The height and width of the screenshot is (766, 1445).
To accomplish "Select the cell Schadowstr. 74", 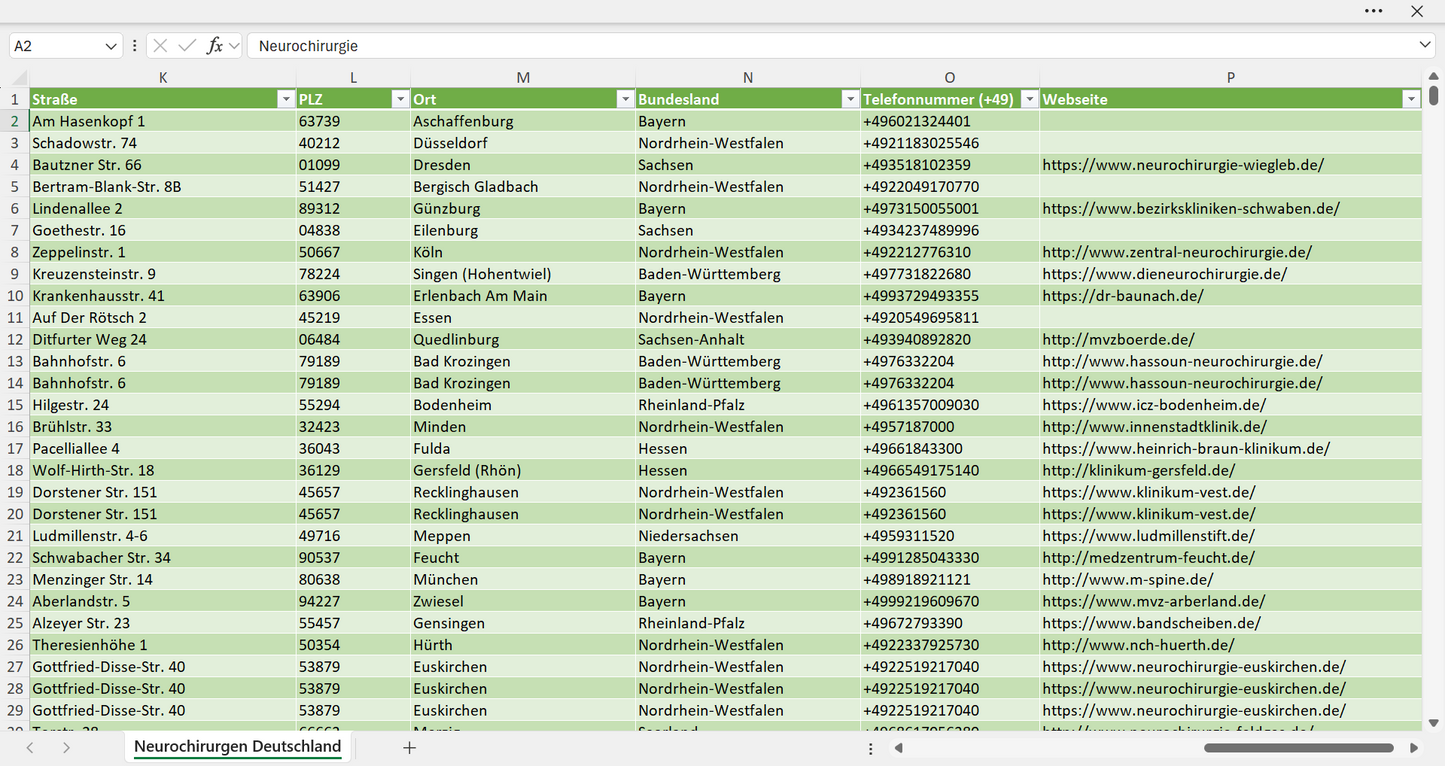I will [163, 143].
